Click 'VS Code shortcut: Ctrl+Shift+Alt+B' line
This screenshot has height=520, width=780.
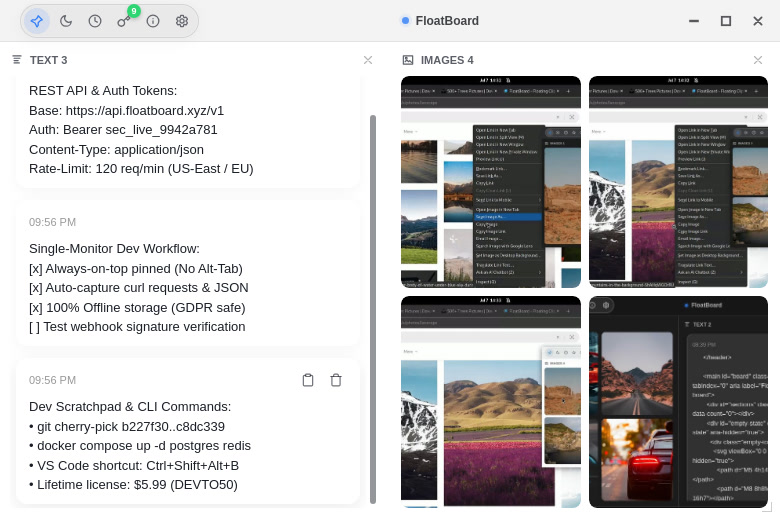[x=134, y=466]
